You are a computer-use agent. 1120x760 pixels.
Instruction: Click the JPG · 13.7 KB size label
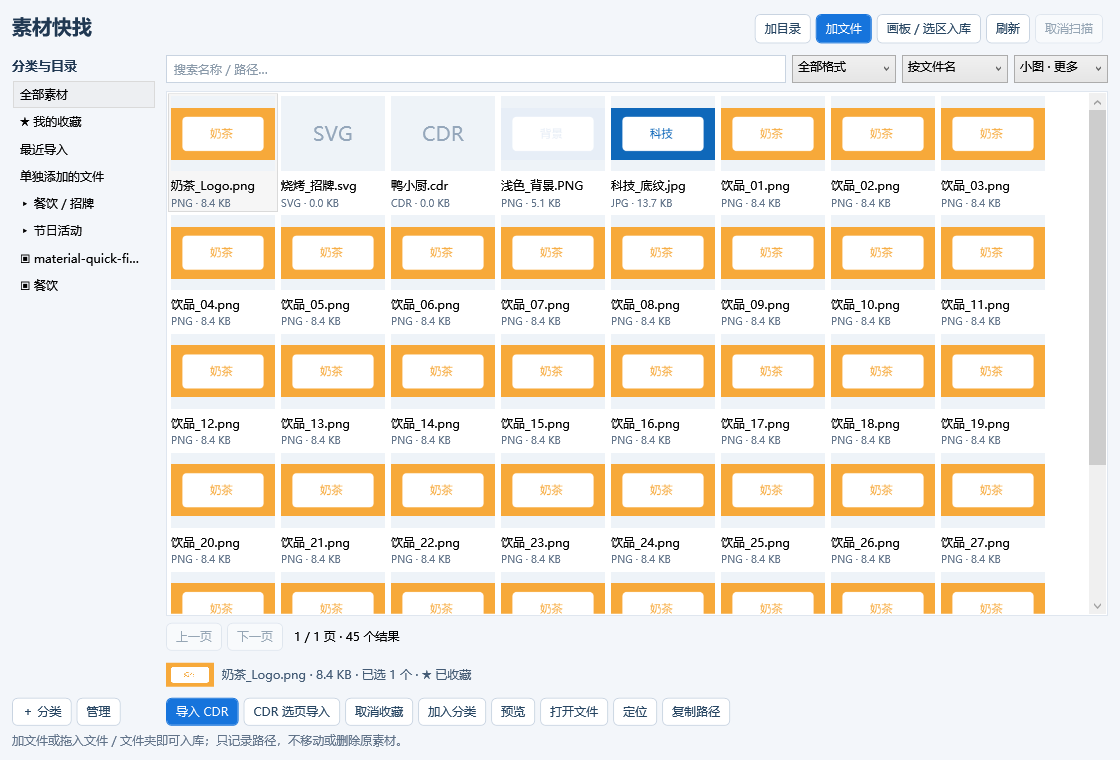pos(641,203)
